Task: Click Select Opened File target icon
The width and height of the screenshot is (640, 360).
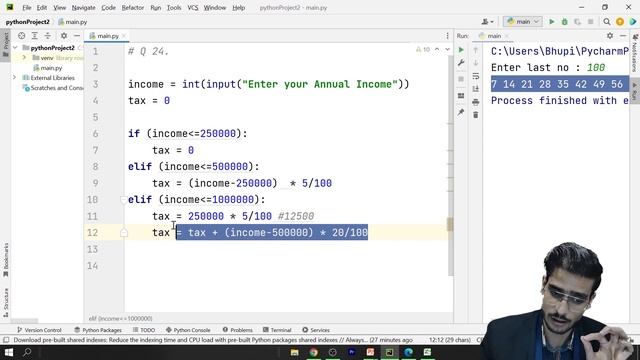Action: [x=22, y=36]
